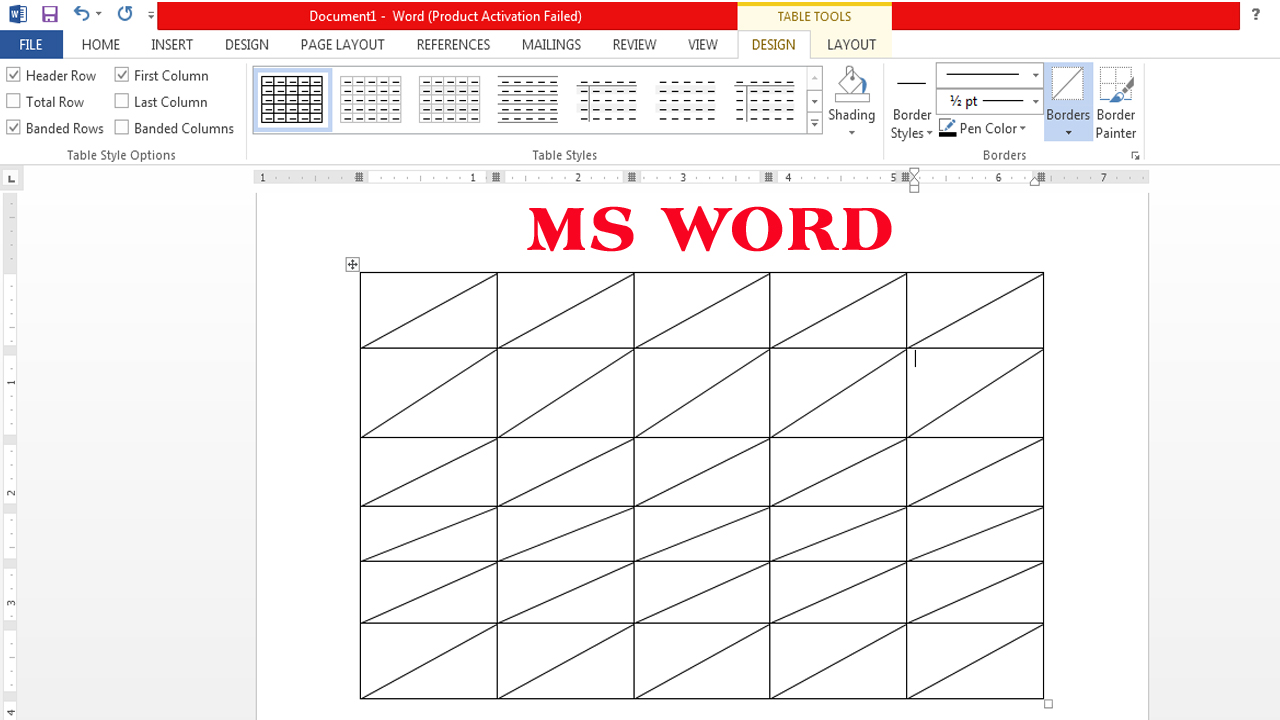1280x720 pixels.
Task: Open the REFERENCES tab
Action: point(453,44)
